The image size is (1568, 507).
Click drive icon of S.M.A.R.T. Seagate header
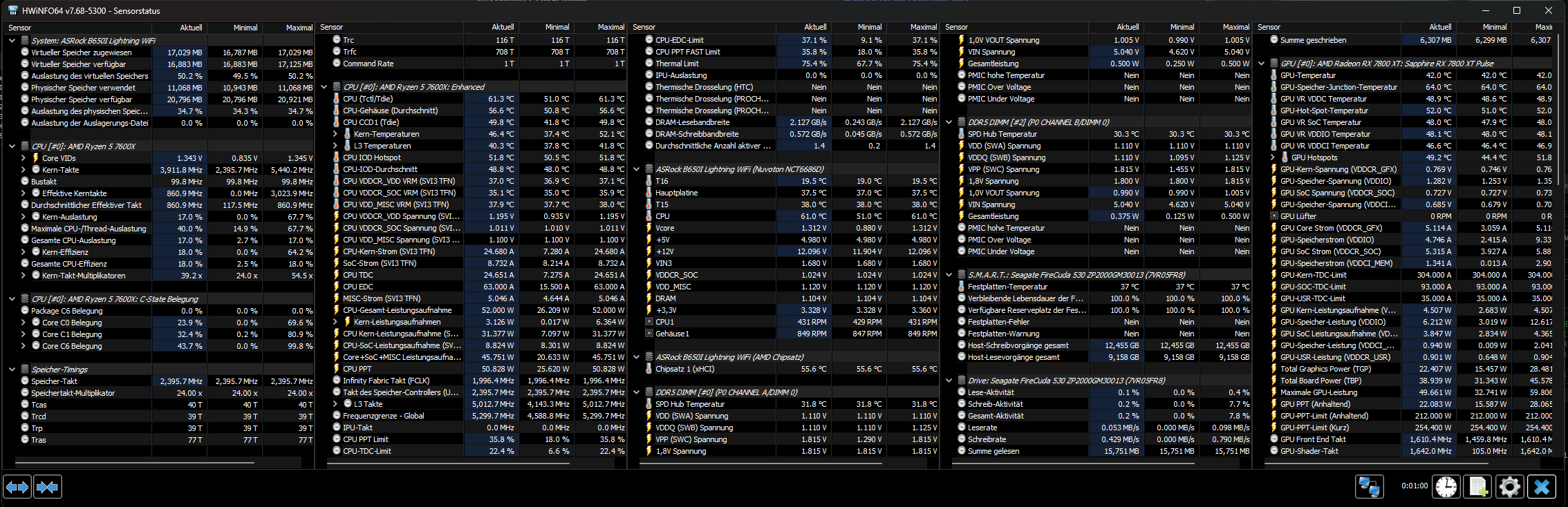pos(962,275)
